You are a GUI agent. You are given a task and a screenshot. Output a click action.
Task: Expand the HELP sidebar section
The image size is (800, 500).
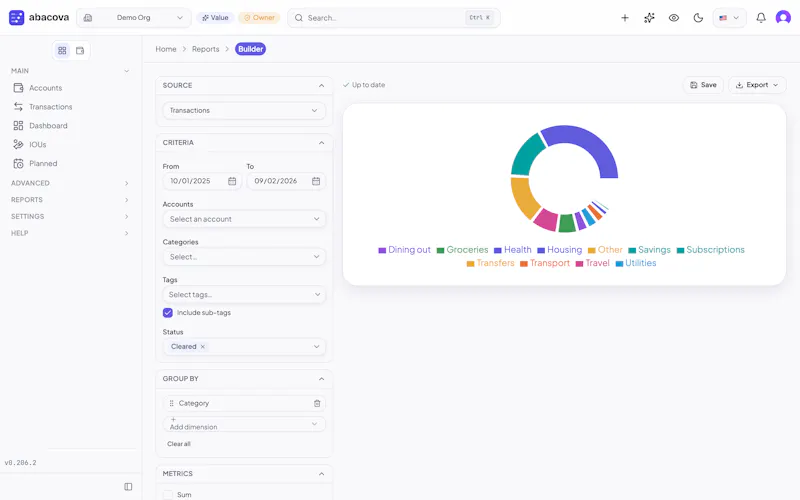70,233
